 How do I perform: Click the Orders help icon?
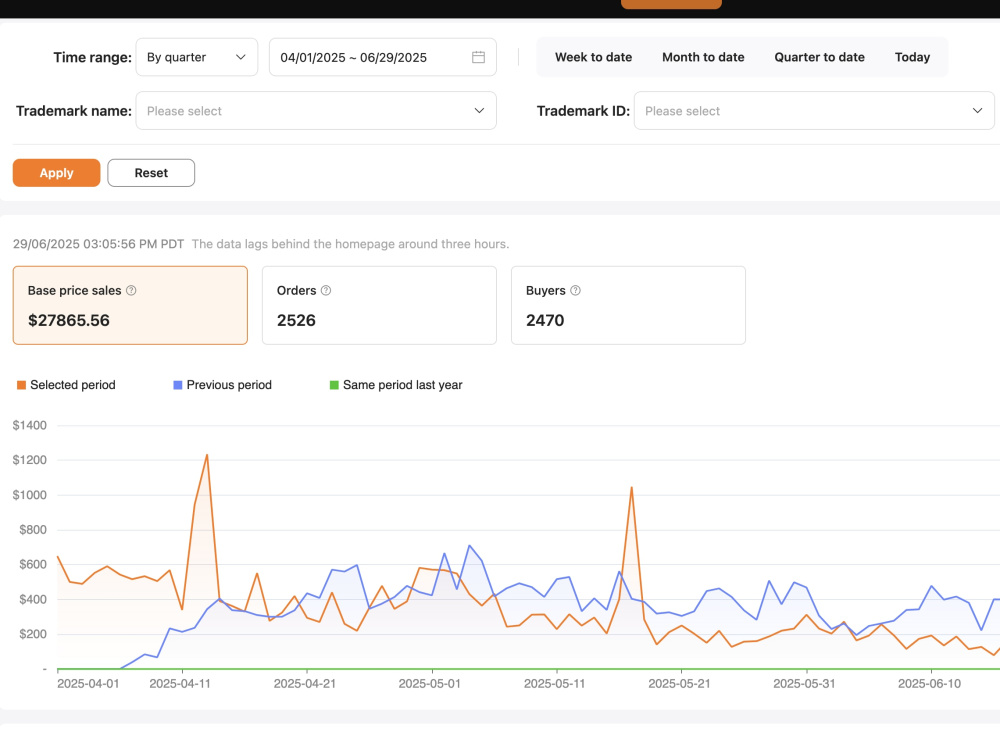click(326, 290)
